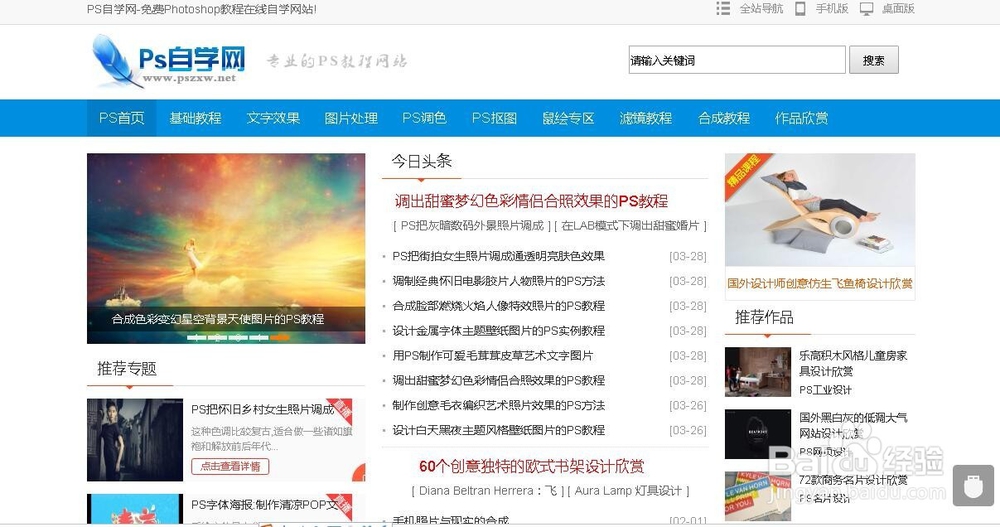This screenshot has width=1000, height=527.
Task: Open topic title PS字体海报:制作清凉POP文
Action: tap(265, 505)
